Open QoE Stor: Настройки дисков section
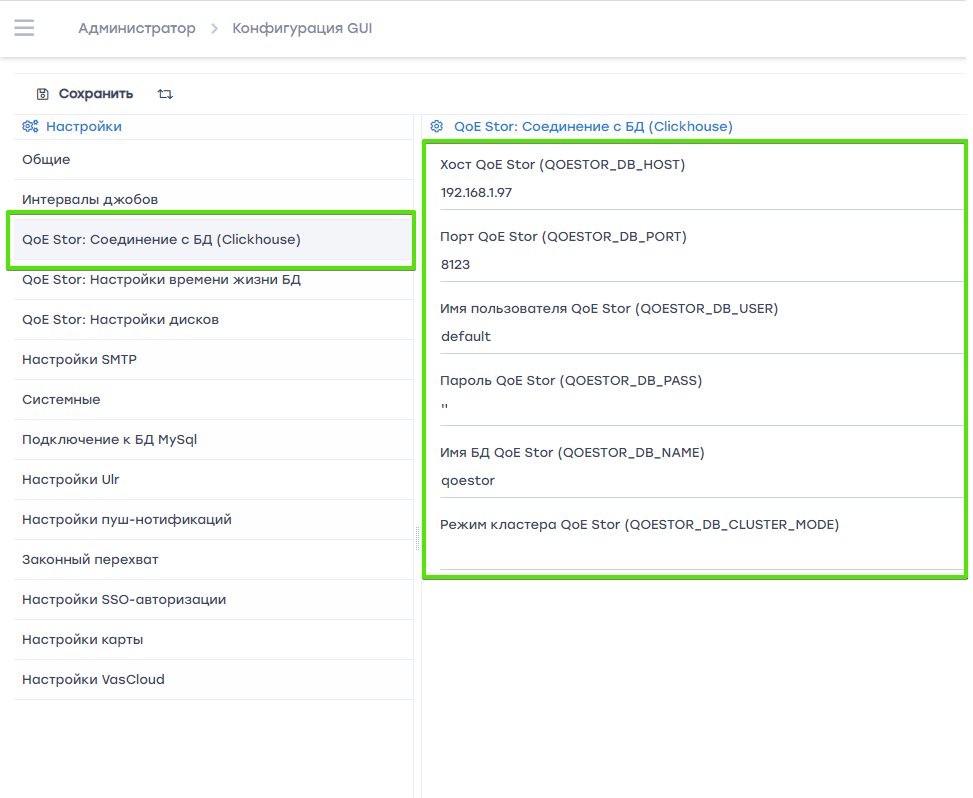The height and width of the screenshot is (798, 973). (120, 319)
